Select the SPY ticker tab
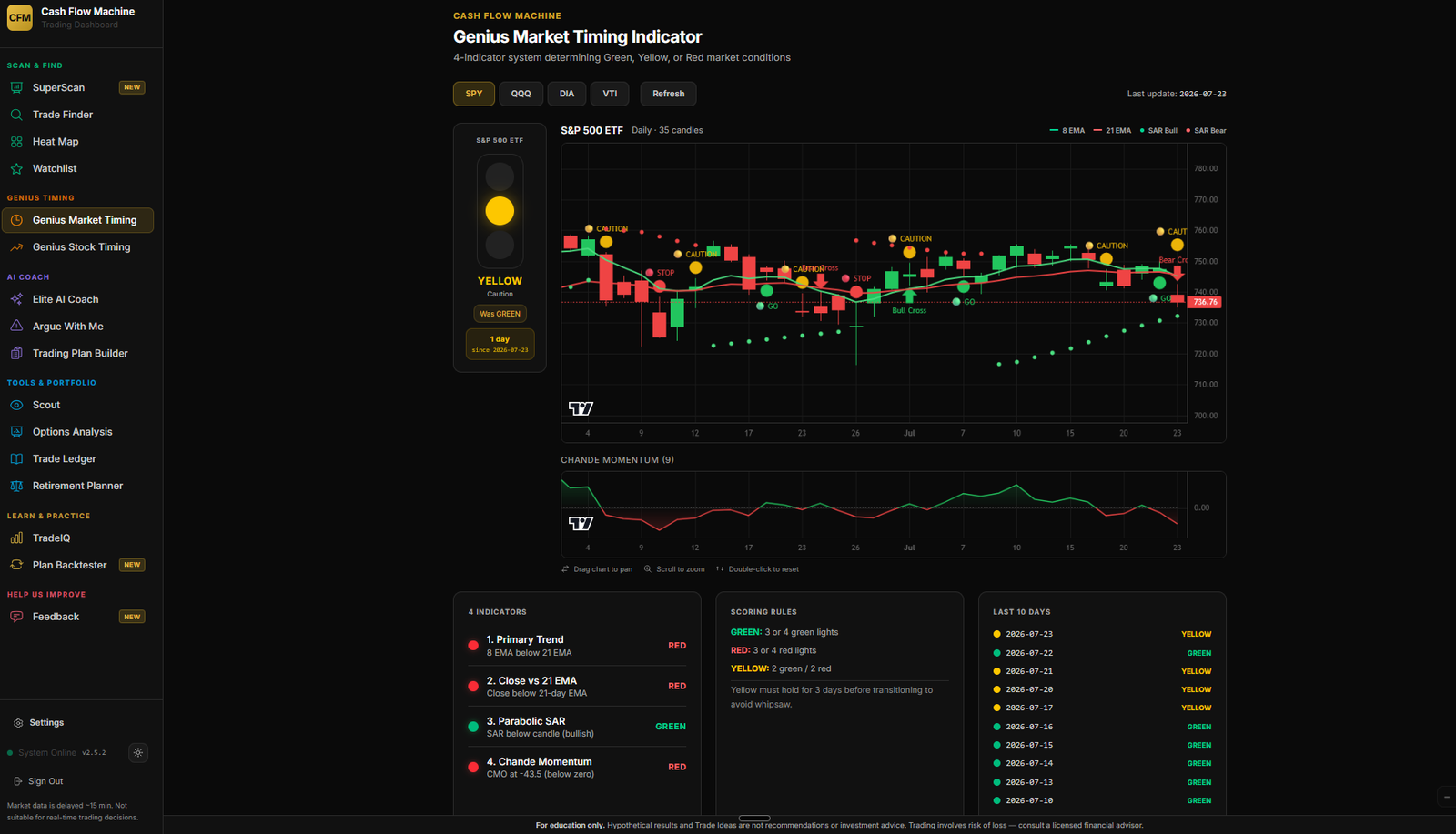This screenshot has width=1456, height=834. point(474,94)
